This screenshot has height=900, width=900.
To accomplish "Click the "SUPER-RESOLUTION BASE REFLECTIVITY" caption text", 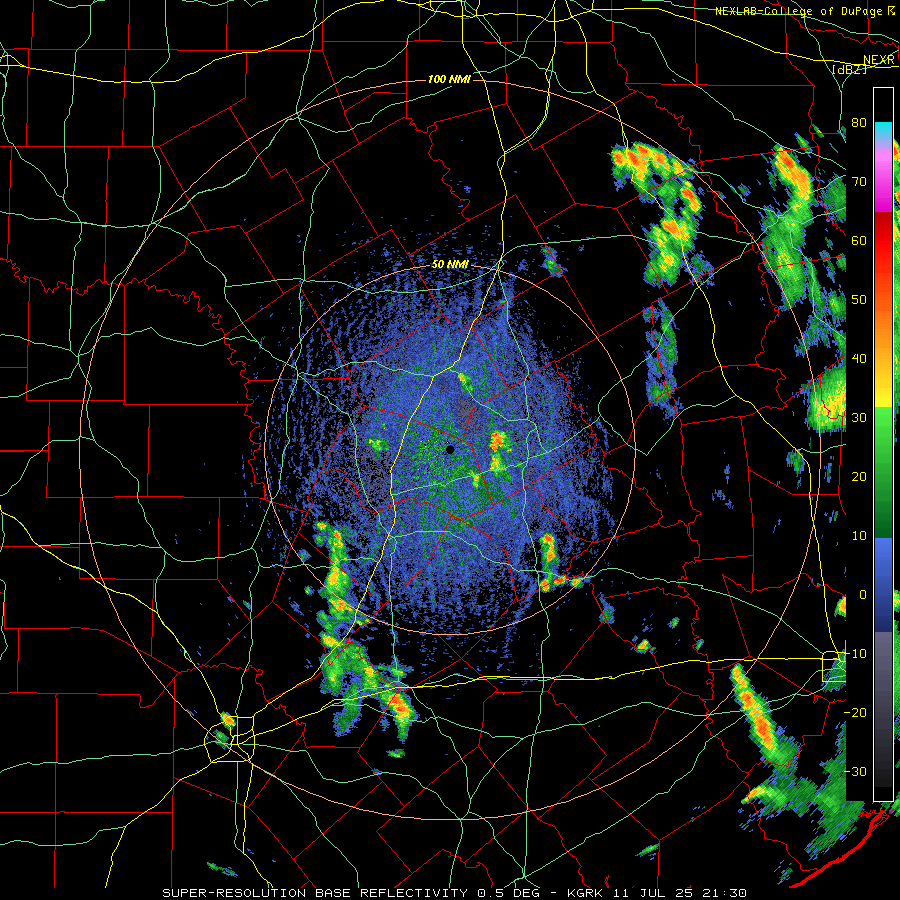I will click(x=315, y=893).
